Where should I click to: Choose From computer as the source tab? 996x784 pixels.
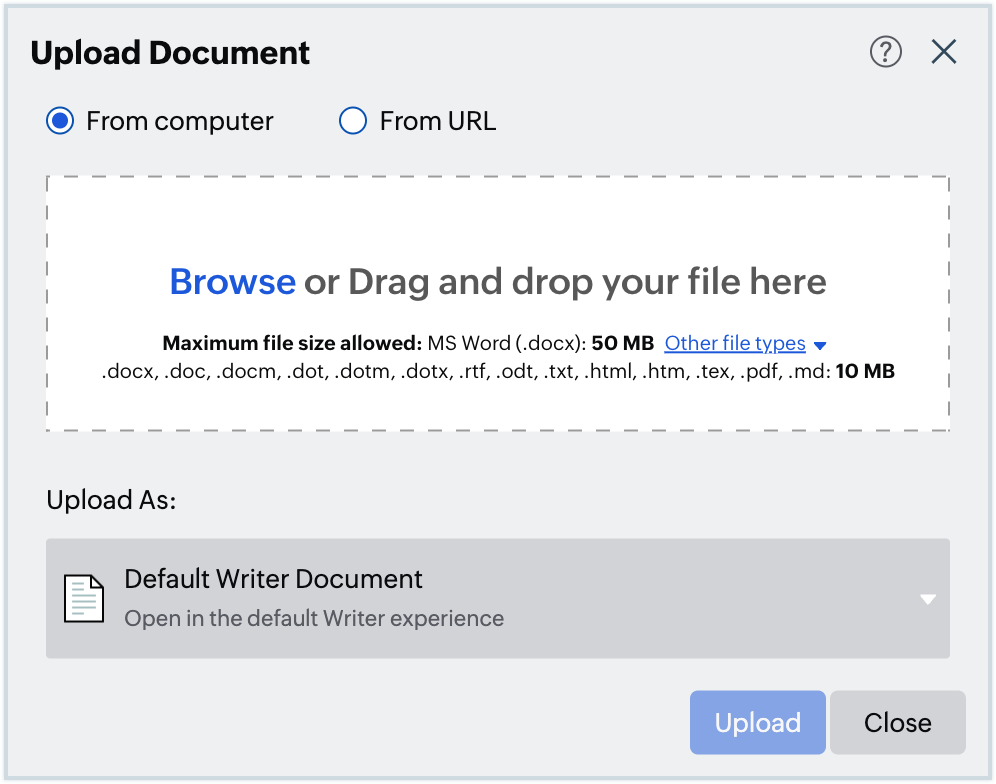pos(61,120)
